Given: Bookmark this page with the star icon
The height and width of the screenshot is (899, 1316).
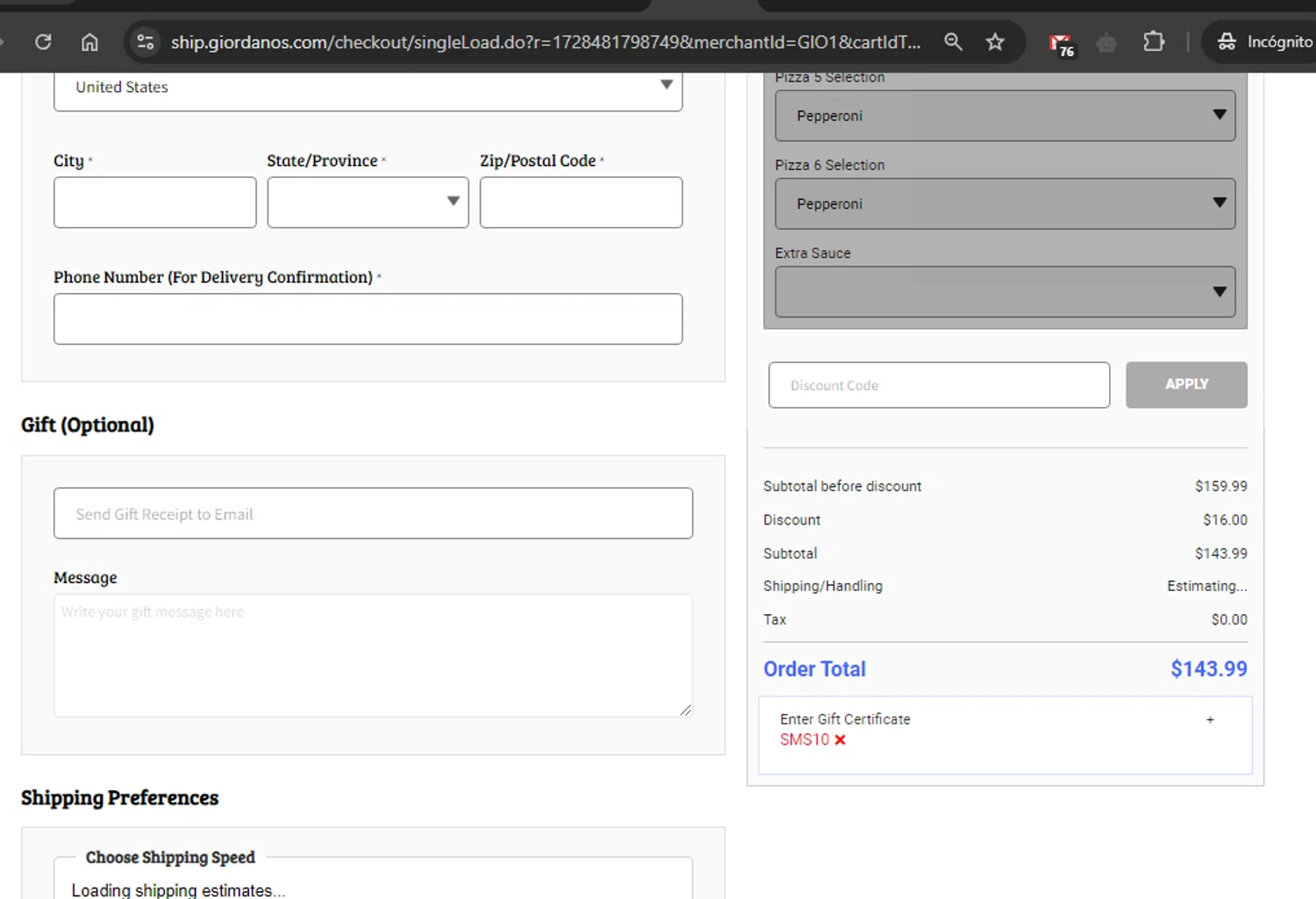Looking at the screenshot, I should point(995,42).
